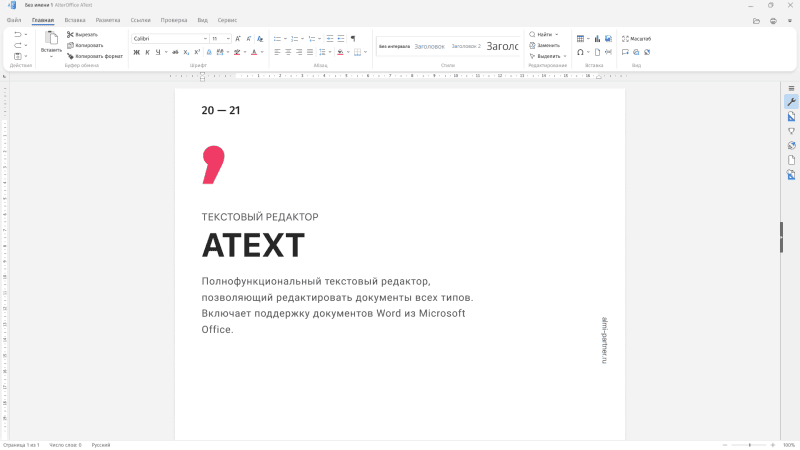
Task: Click the Redo arrow icon
Action: (17, 45)
